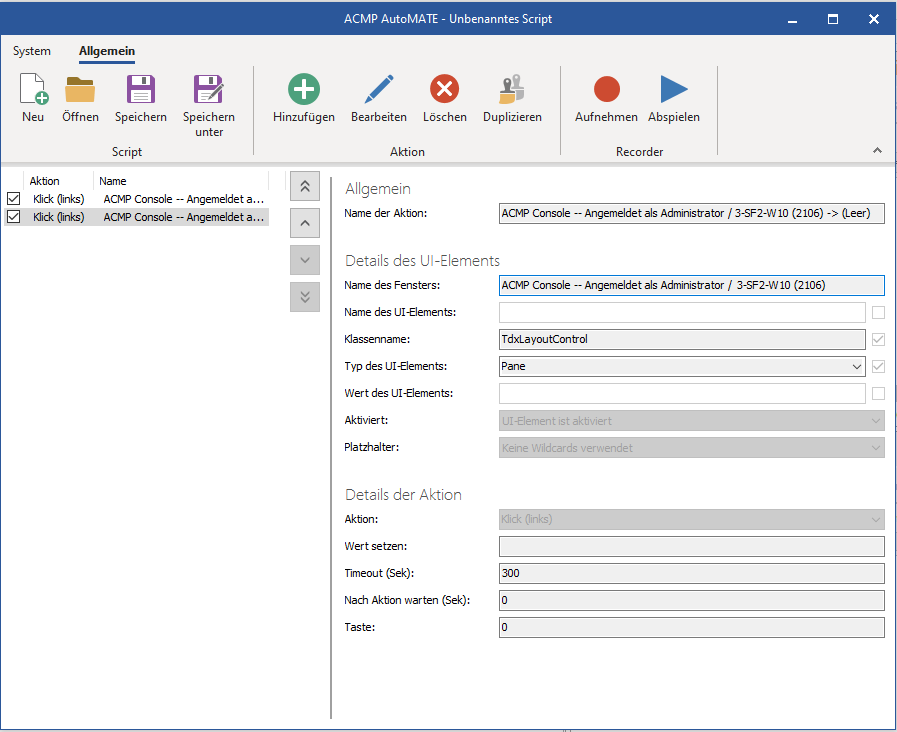897x732 pixels.
Task: Collapse the ribbon with the chevron
Action: 877,151
